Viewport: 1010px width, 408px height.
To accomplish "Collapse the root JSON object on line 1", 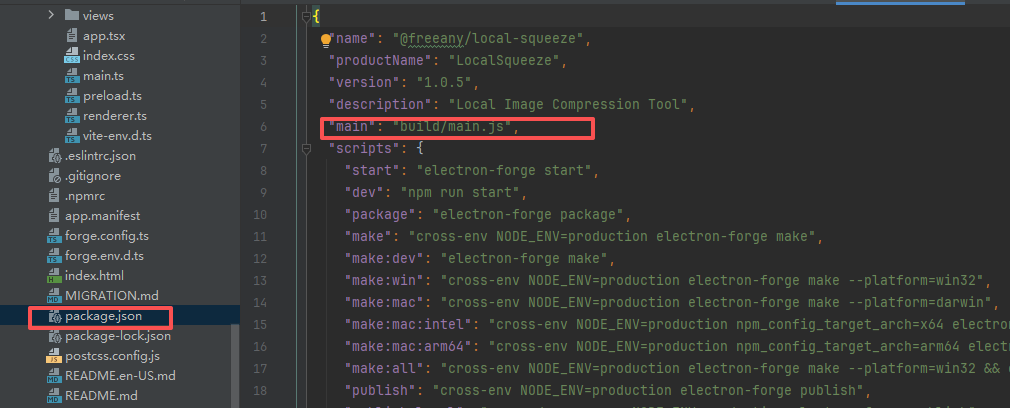I will click(x=307, y=17).
